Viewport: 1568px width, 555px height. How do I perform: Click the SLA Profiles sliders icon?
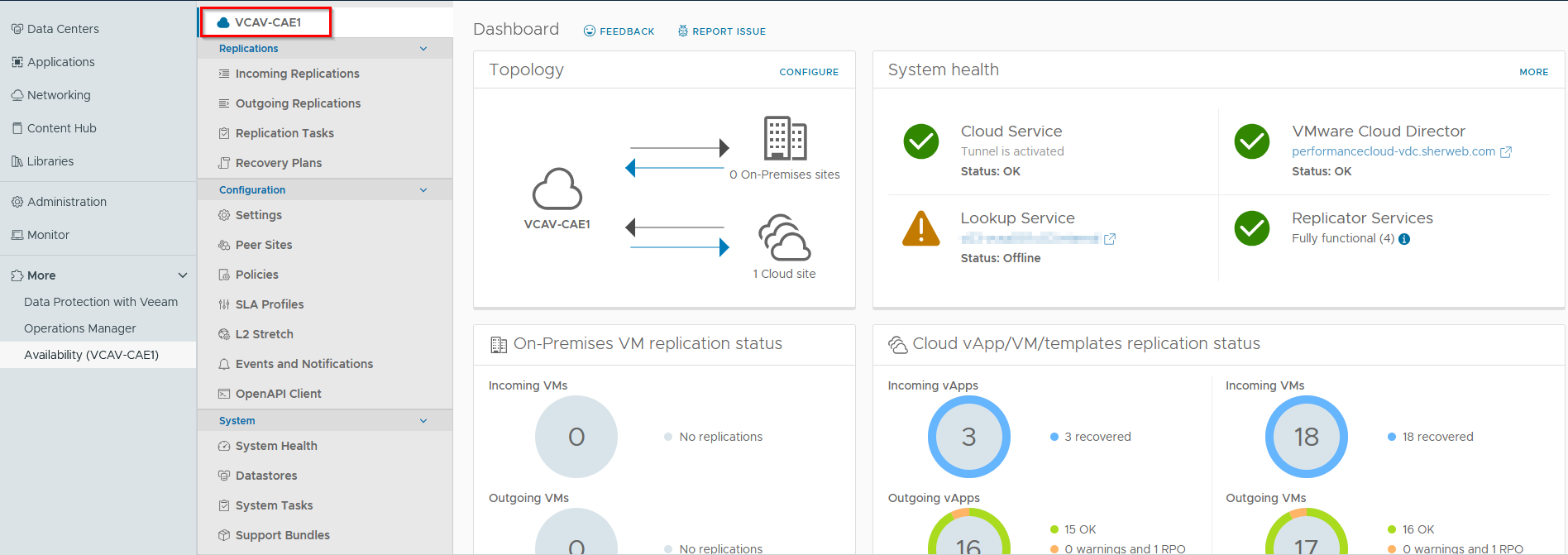(x=224, y=304)
